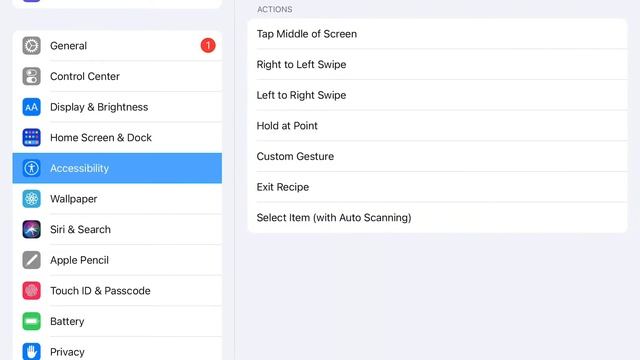Open the Apple Pencil icon
Screen dimensions: 640x360
tap(31, 260)
